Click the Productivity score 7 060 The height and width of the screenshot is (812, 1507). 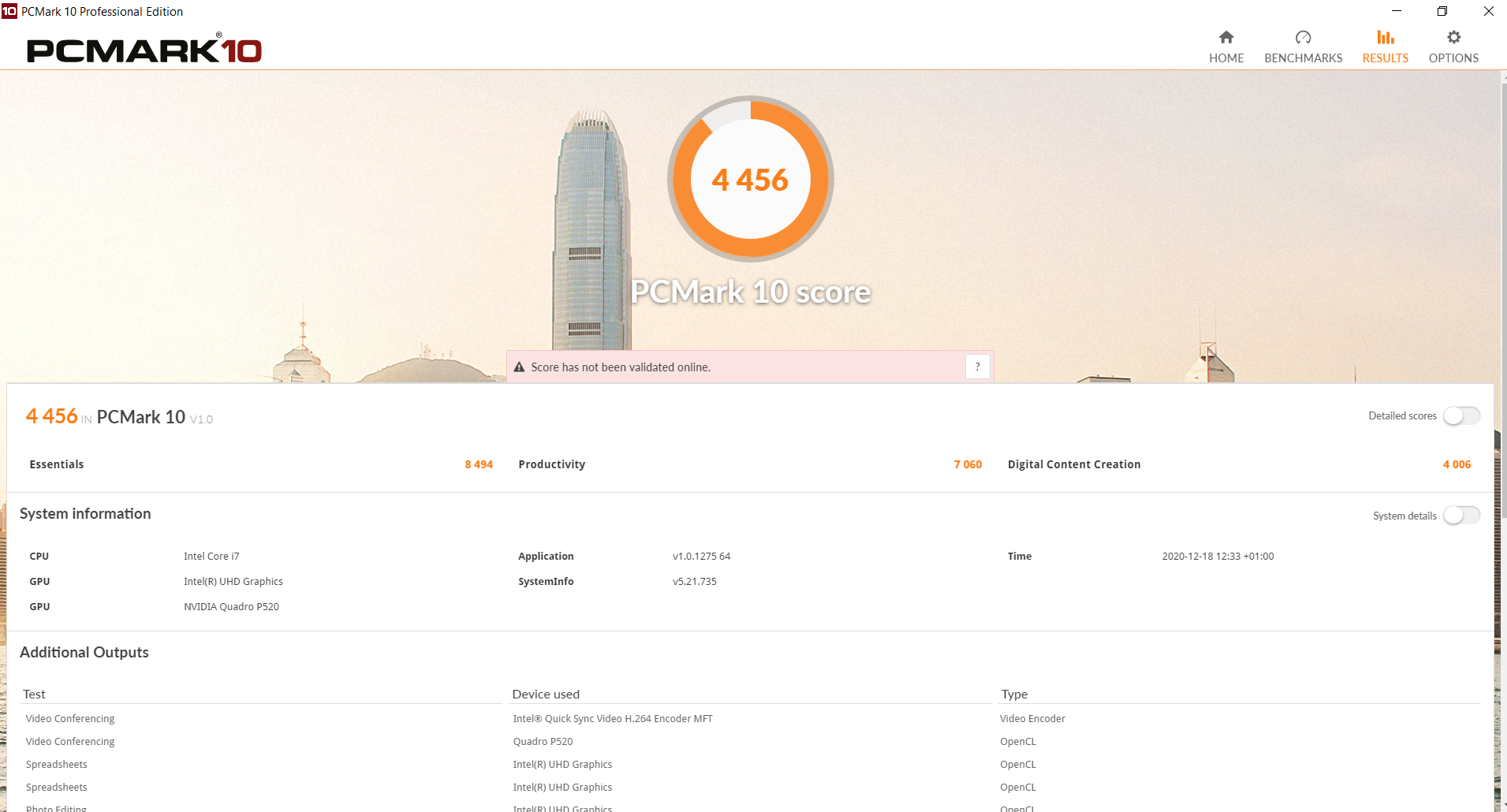click(x=967, y=464)
